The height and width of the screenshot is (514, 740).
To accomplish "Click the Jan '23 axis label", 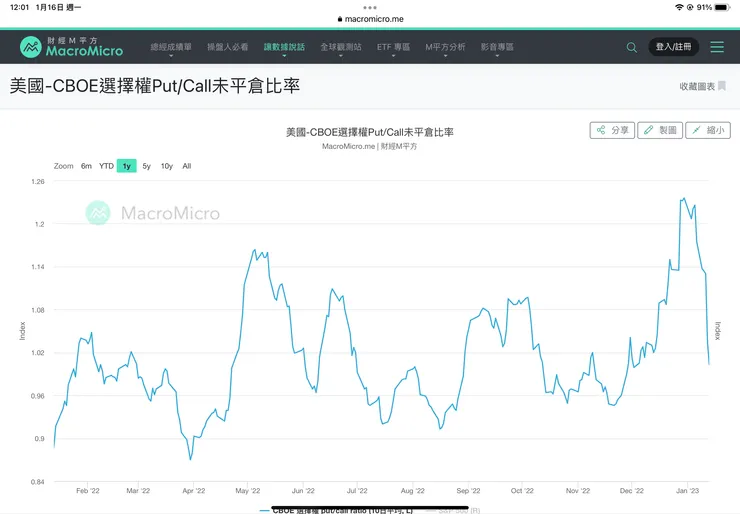I will pyautogui.click(x=687, y=491).
